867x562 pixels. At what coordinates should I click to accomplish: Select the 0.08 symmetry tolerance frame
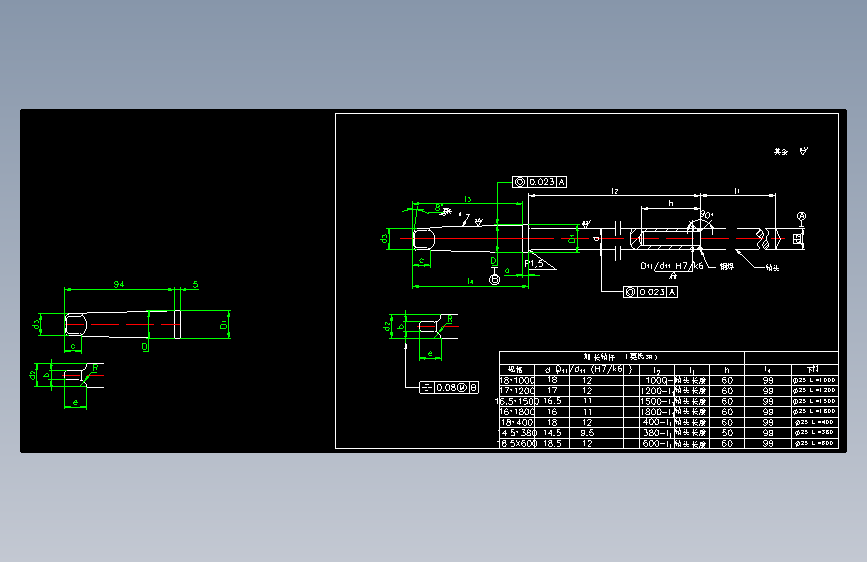click(x=449, y=387)
